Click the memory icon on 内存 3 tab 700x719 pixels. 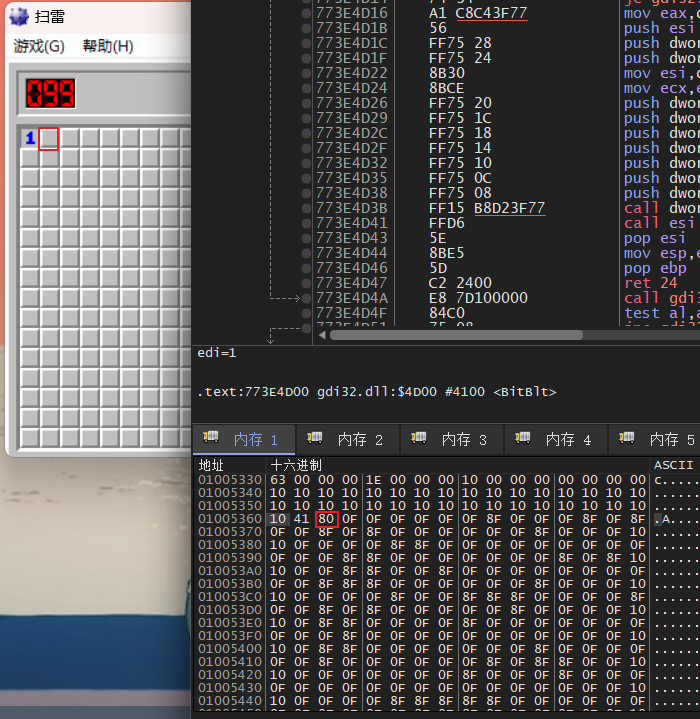pos(419,437)
